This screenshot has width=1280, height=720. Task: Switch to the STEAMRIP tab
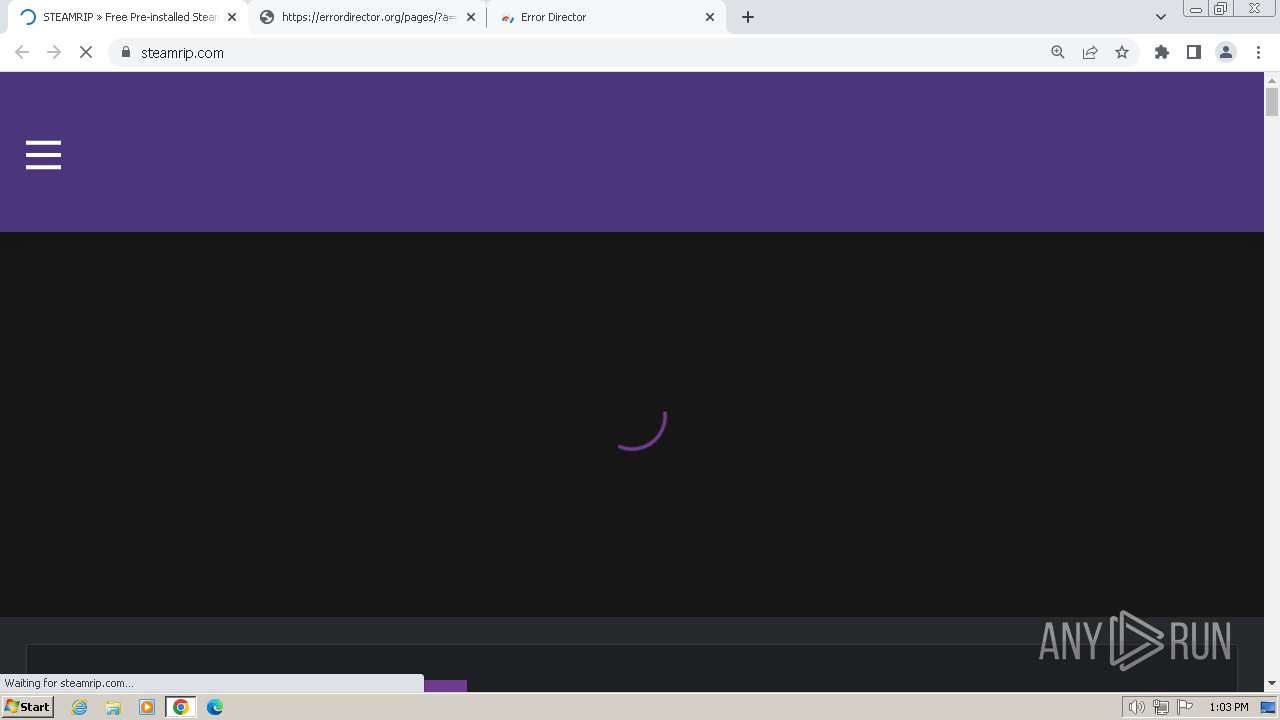tap(126, 17)
